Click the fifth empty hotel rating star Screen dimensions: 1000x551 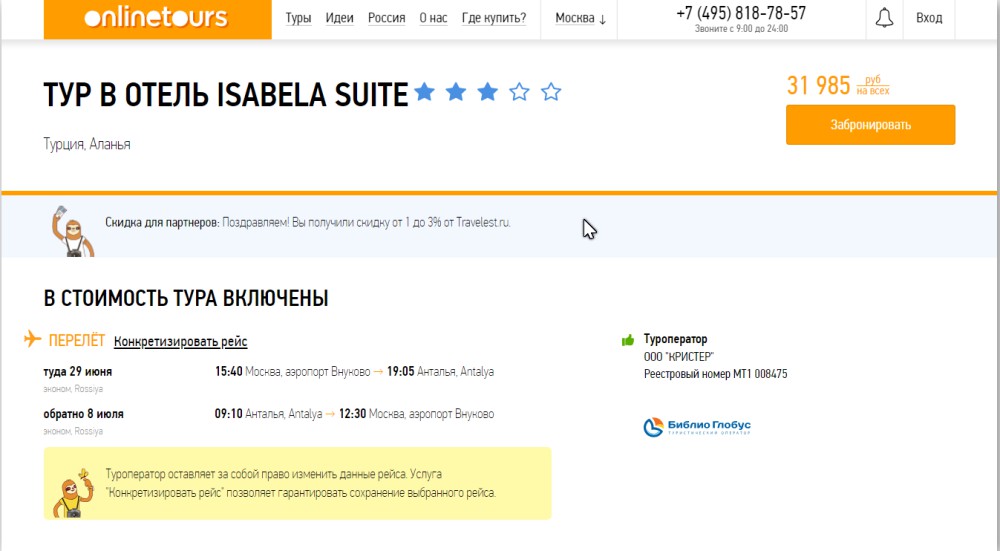(x=551, y=92)
